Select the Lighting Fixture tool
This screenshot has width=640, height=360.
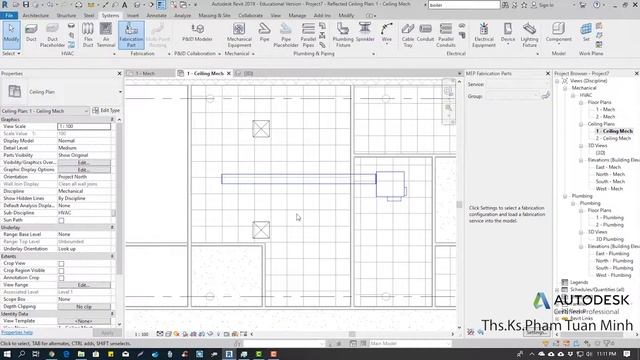pos(529,35)
